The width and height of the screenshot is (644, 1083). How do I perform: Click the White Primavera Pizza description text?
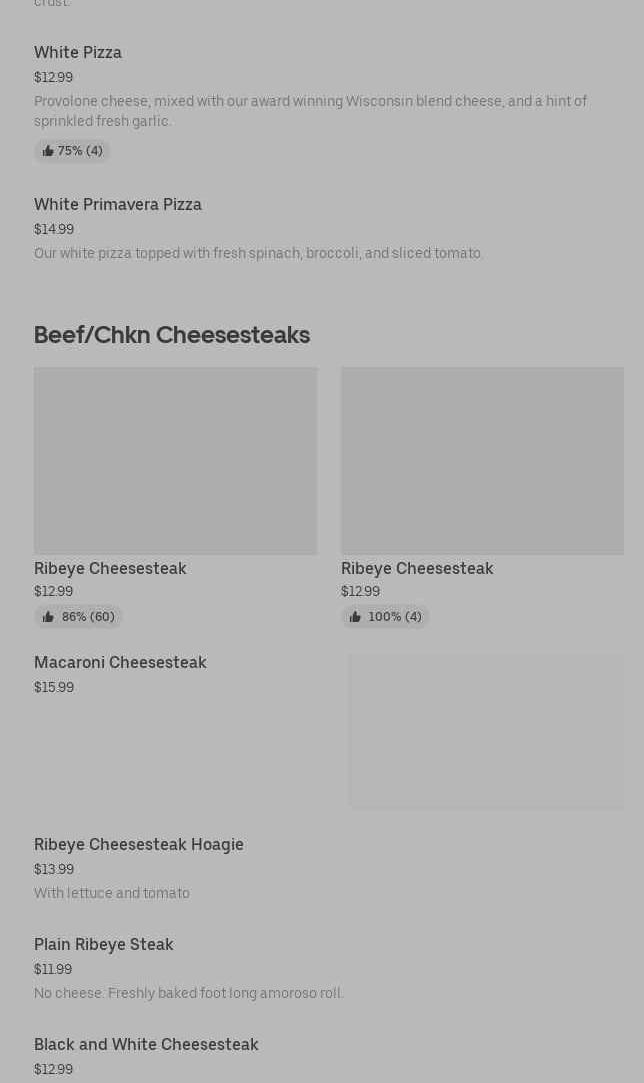point(258,253)
